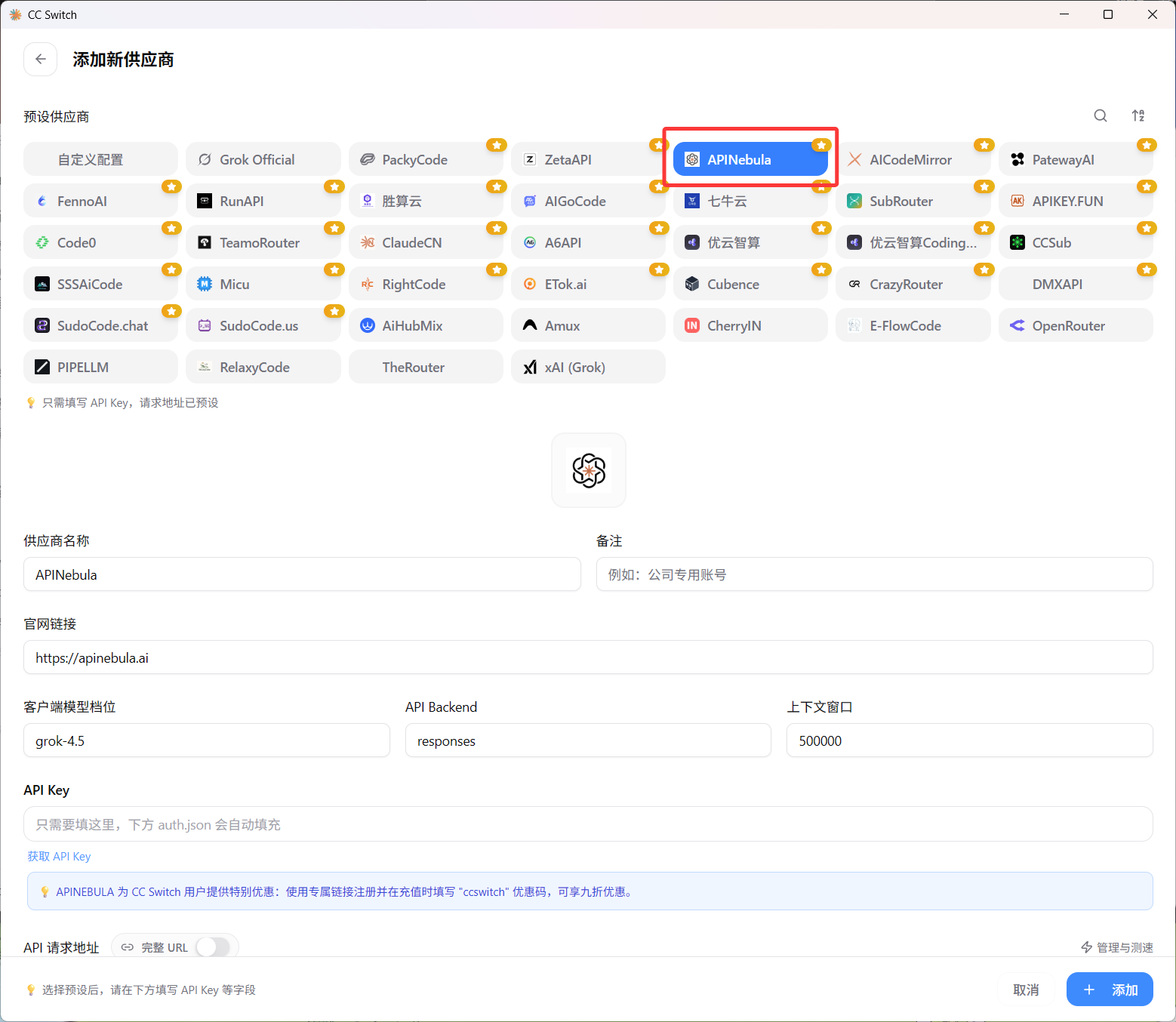
Task: Select the DMXAPI preset
Action: coord(1076,284)
